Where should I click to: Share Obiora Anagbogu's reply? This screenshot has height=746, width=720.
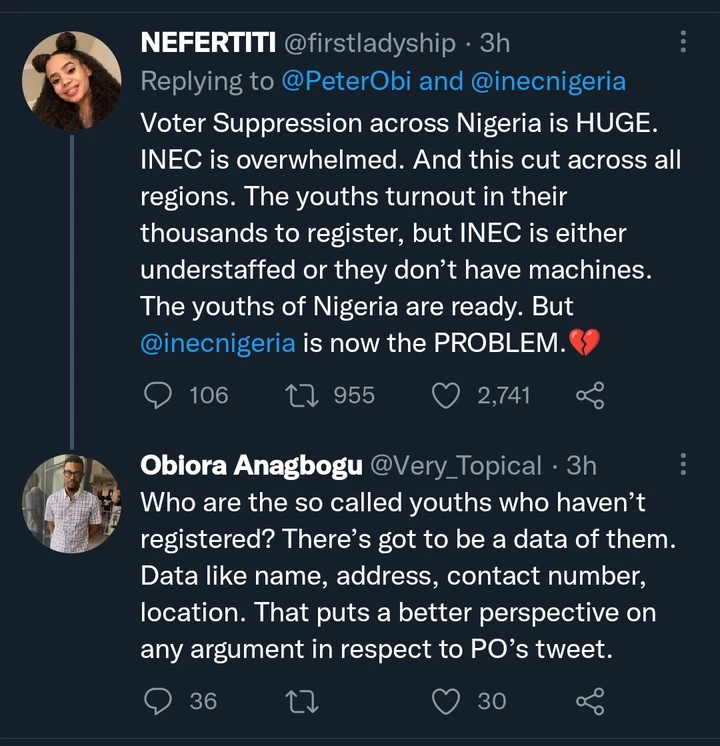tap(590, 701)
